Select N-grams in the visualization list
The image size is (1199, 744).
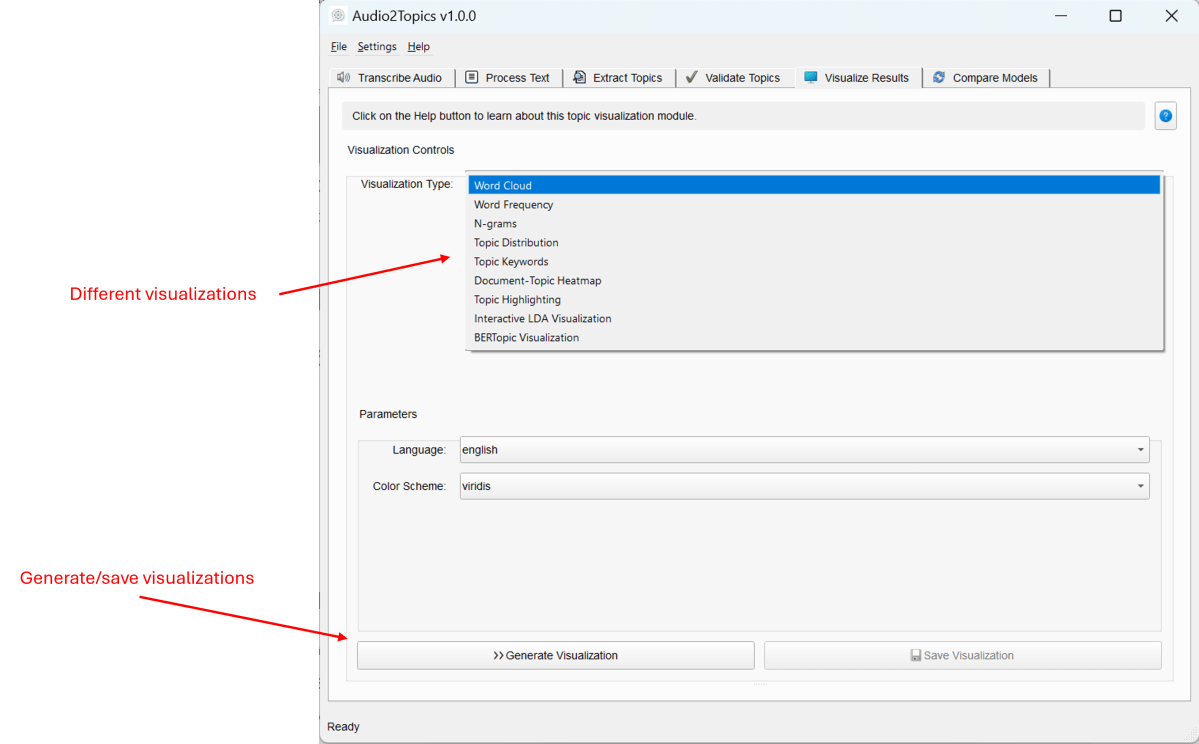tap(814, 223)
